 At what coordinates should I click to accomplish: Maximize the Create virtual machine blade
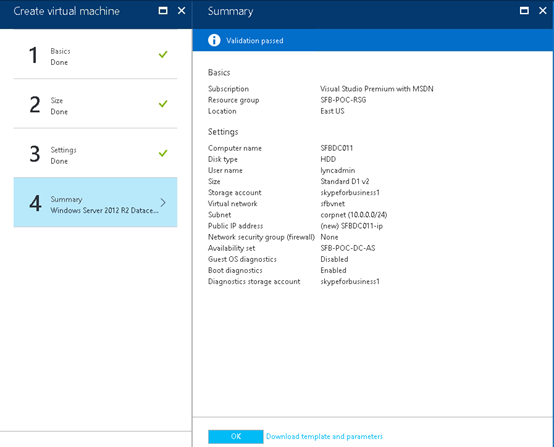point(163,11)
